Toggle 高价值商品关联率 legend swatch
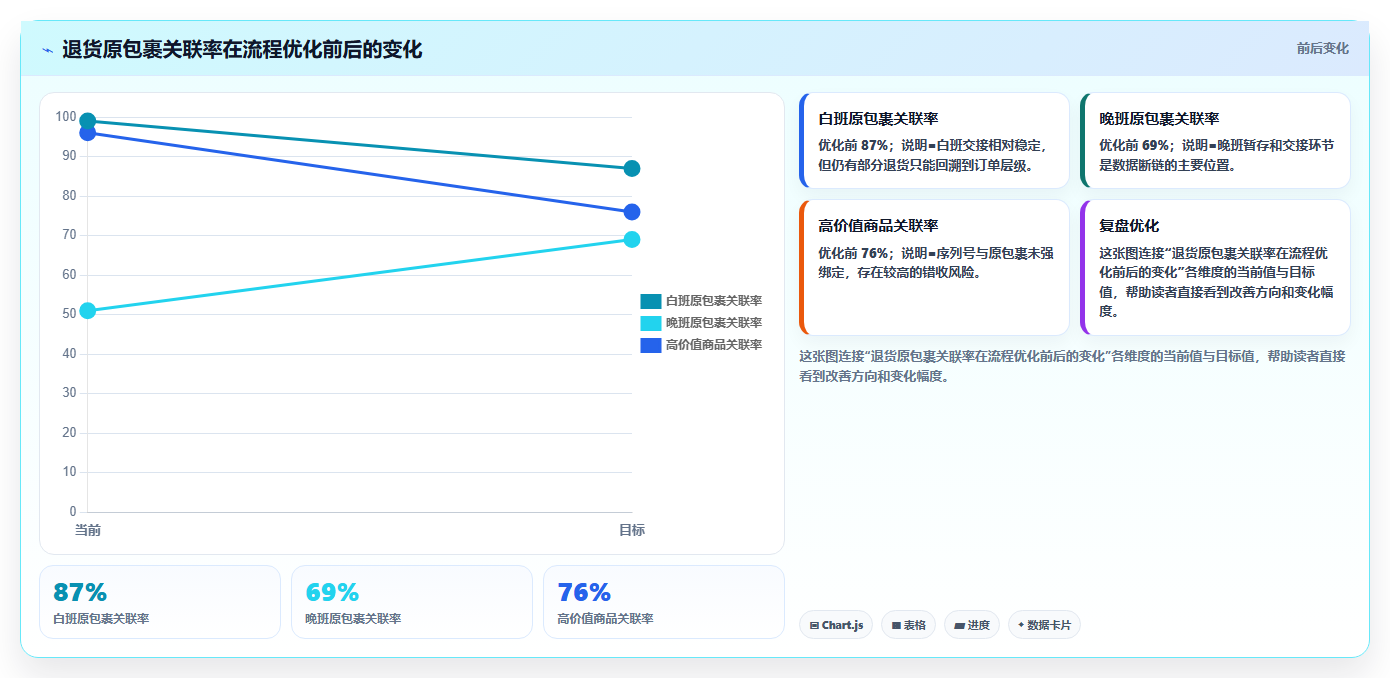 650,345
